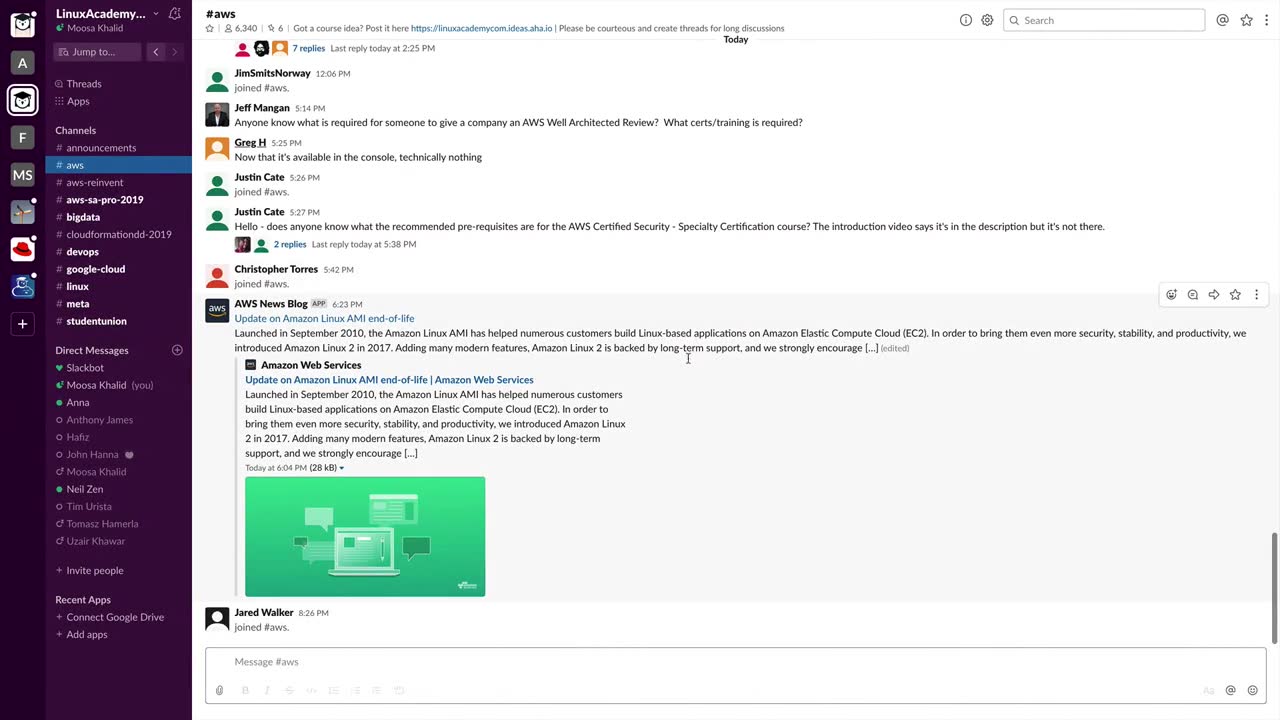Open the notifications bell in the sidebar
1280x720 pixels.
tap(175, 14)
